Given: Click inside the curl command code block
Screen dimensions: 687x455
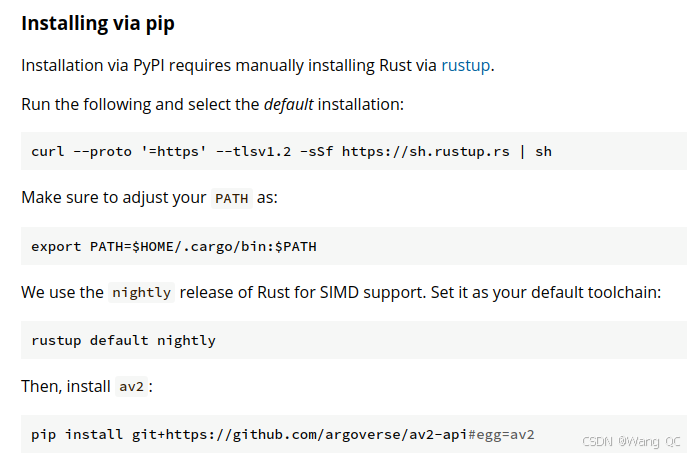Looking at the screenshot, I should 354,151.
